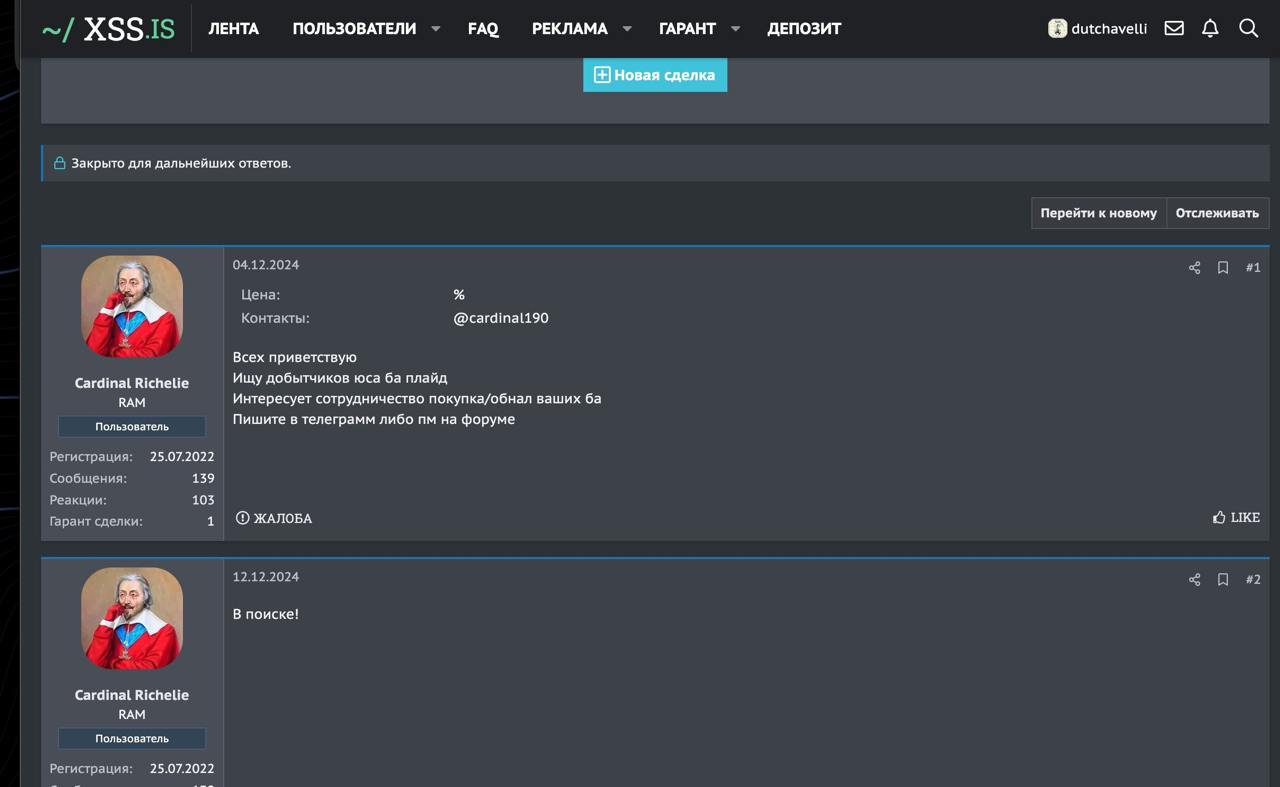Click the Новая сделка button
Screen dimensions: 1280x787
point(655,75)
